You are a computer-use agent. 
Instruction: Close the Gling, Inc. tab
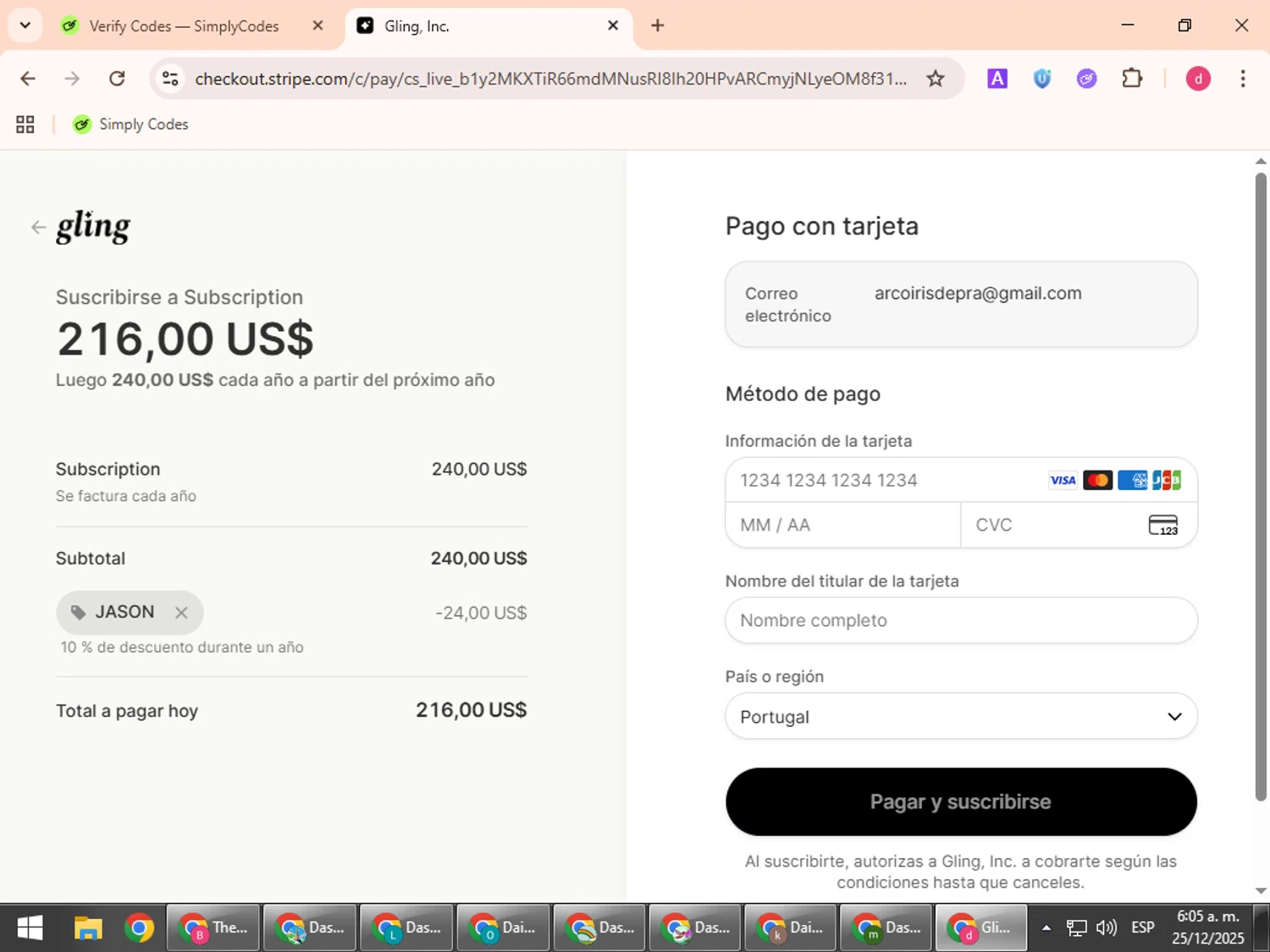pos(613,26)
